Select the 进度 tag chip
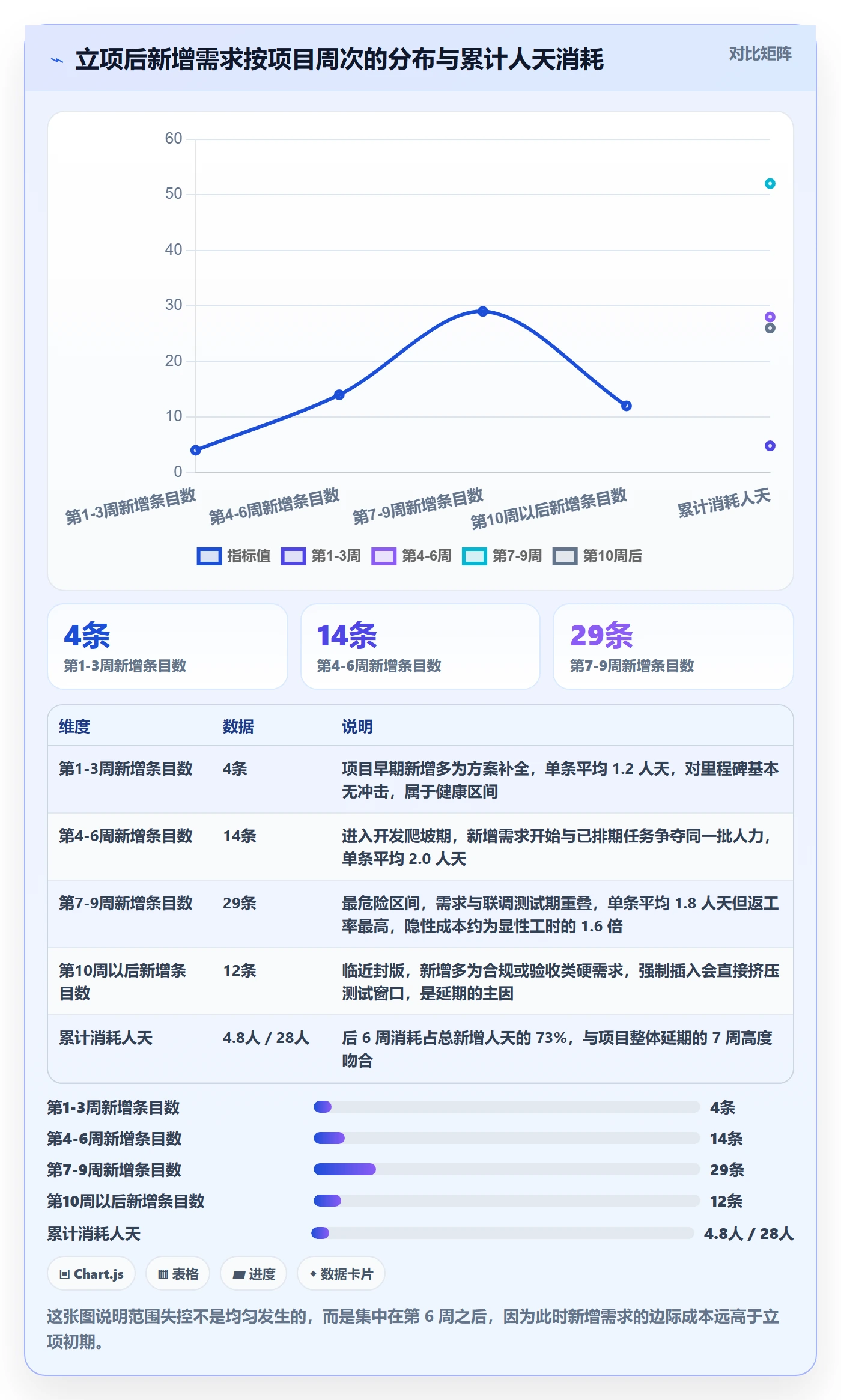Viewport: 841px width, 1400px height. [x=254, y=1273]
